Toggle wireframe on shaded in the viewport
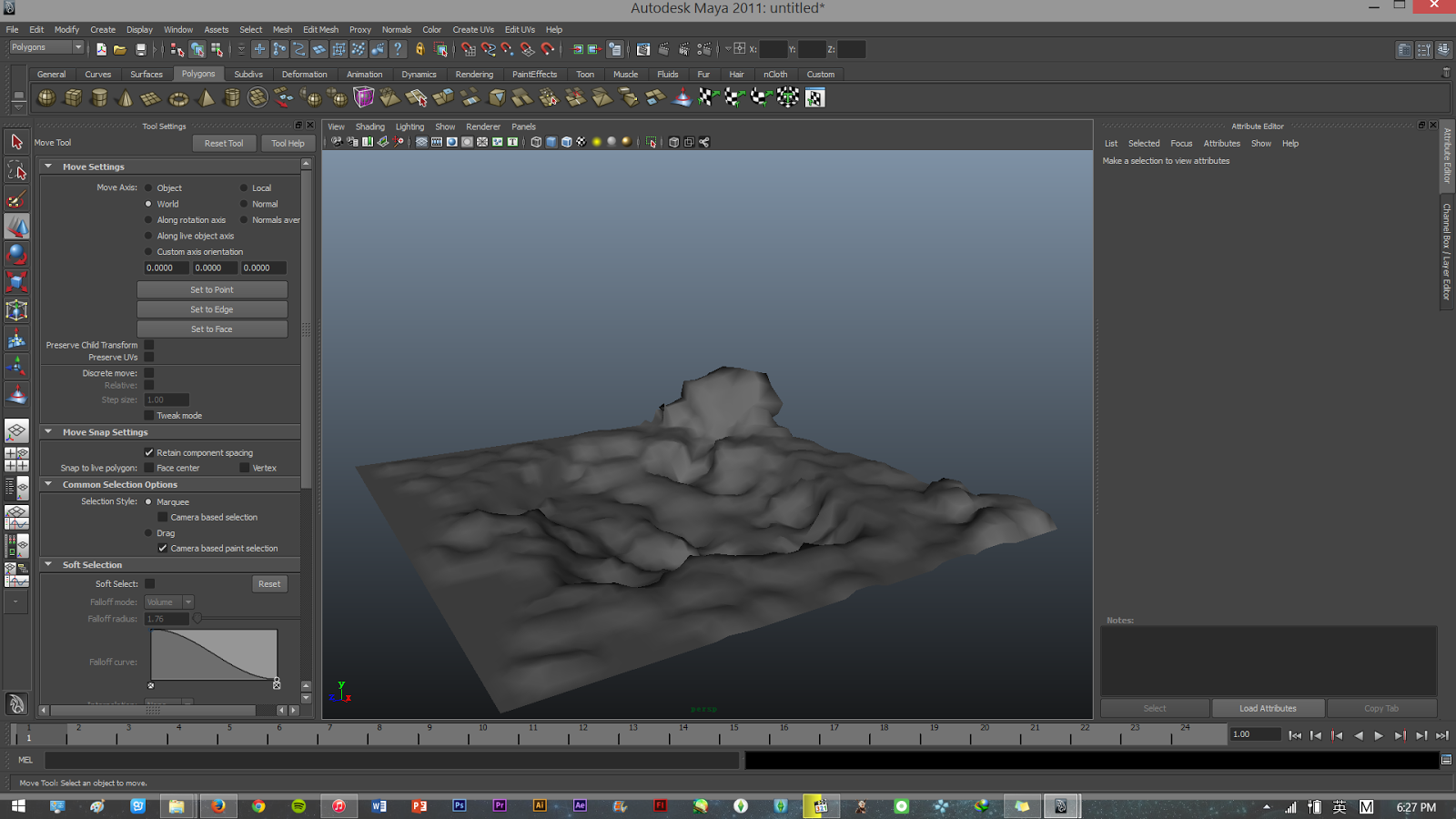This screenshot has height=819, width=1456. click(x=568, y=142)
